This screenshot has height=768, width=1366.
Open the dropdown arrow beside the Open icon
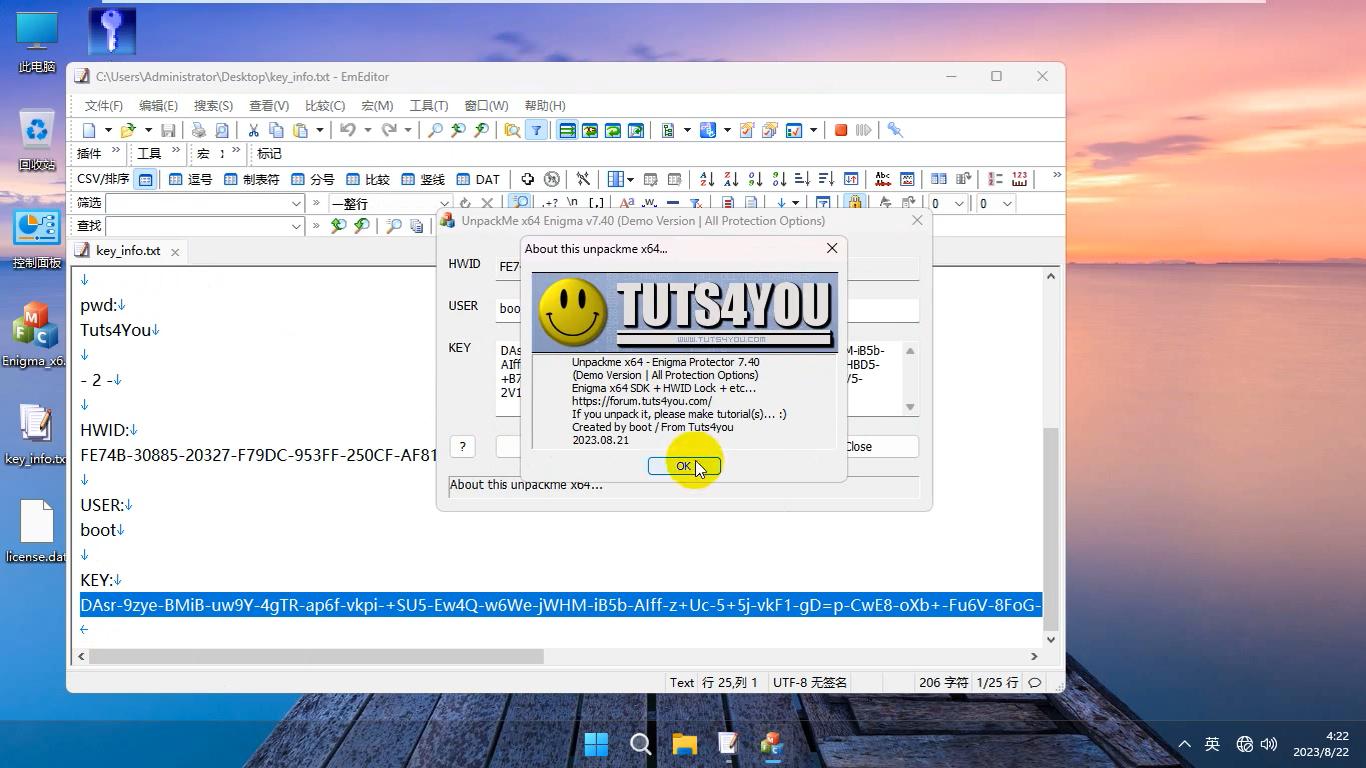147,130
